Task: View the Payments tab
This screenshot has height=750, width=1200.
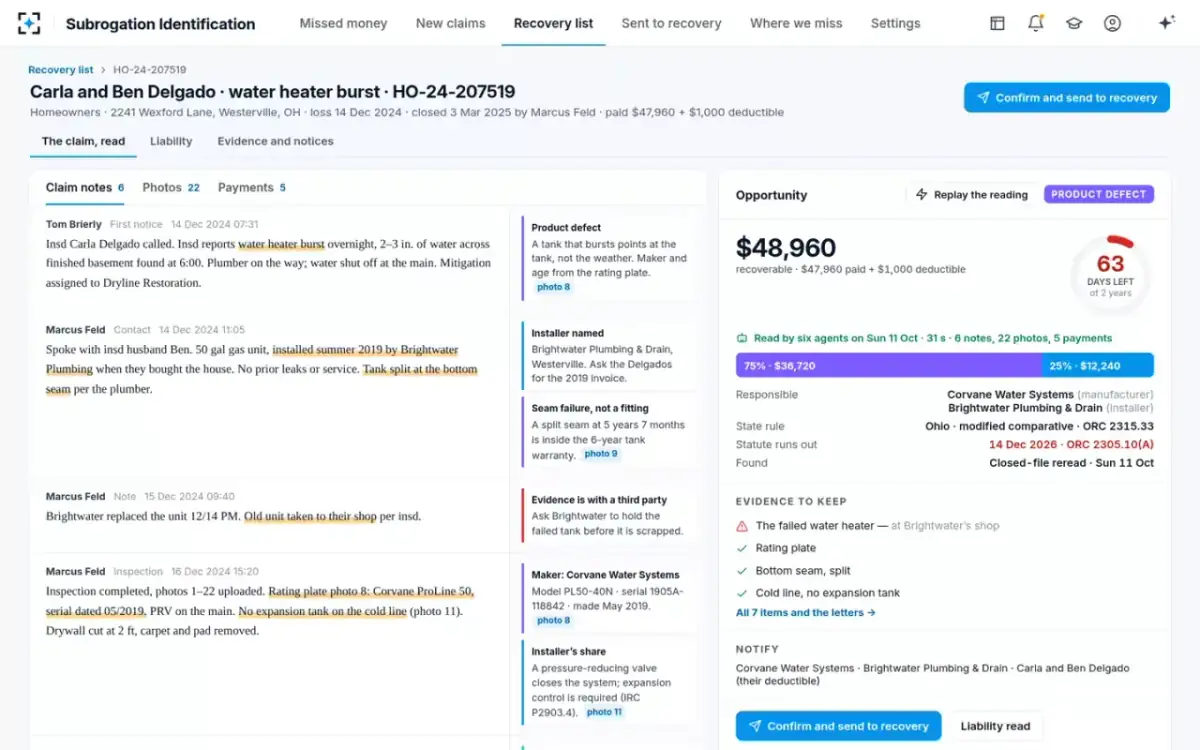Action: 252,187
